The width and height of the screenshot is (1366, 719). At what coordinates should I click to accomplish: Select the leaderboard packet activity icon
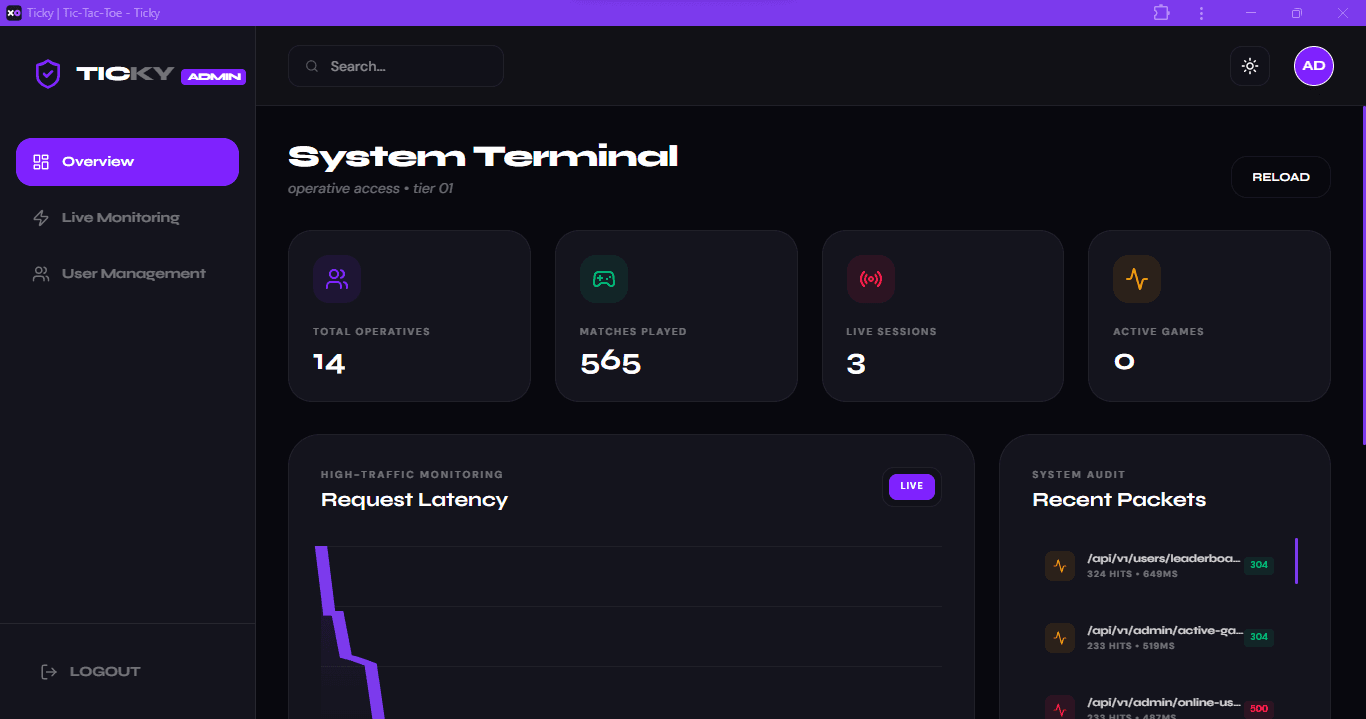click(x=1060, y=566)
